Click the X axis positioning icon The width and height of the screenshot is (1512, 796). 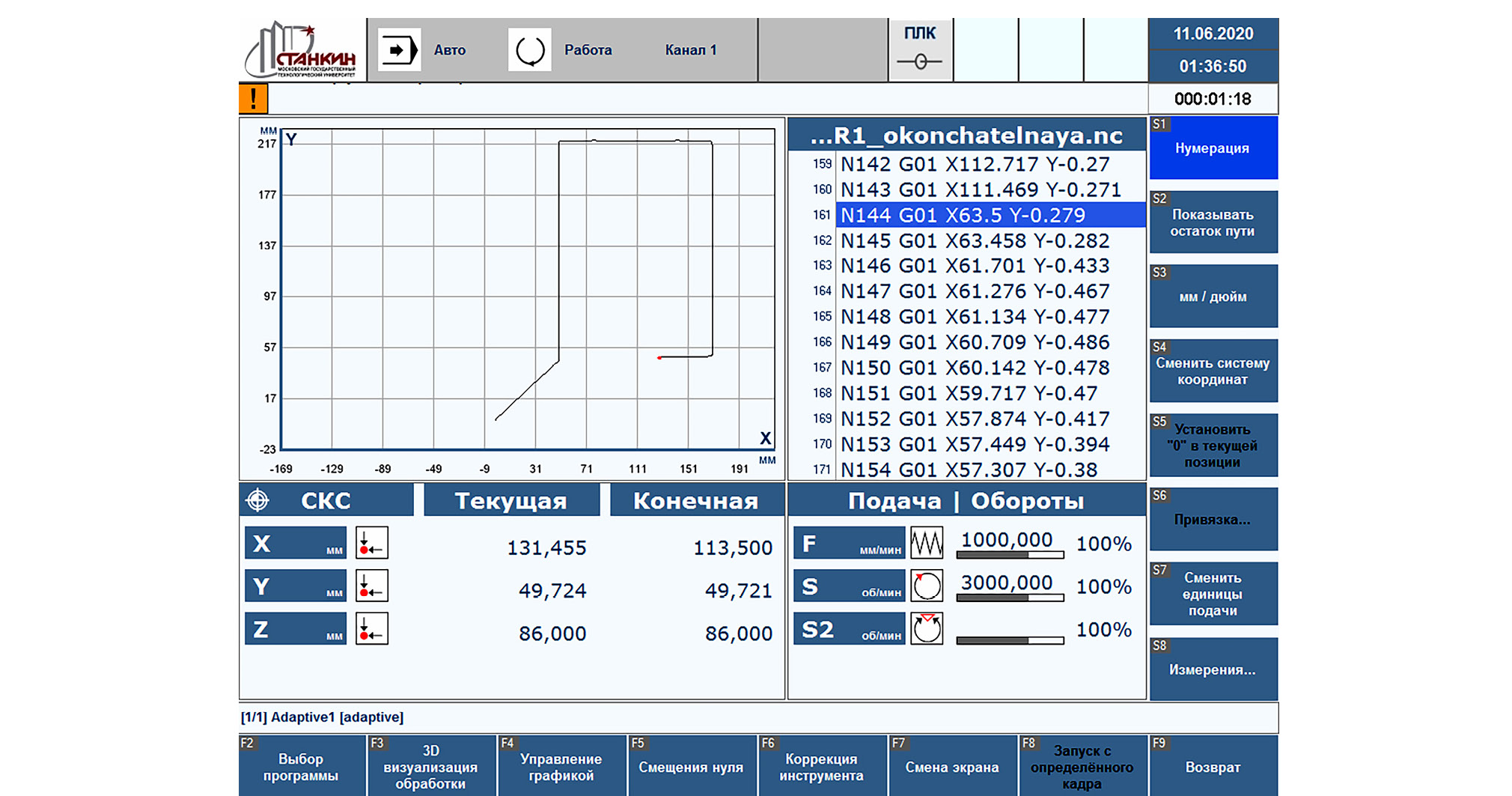371,544
